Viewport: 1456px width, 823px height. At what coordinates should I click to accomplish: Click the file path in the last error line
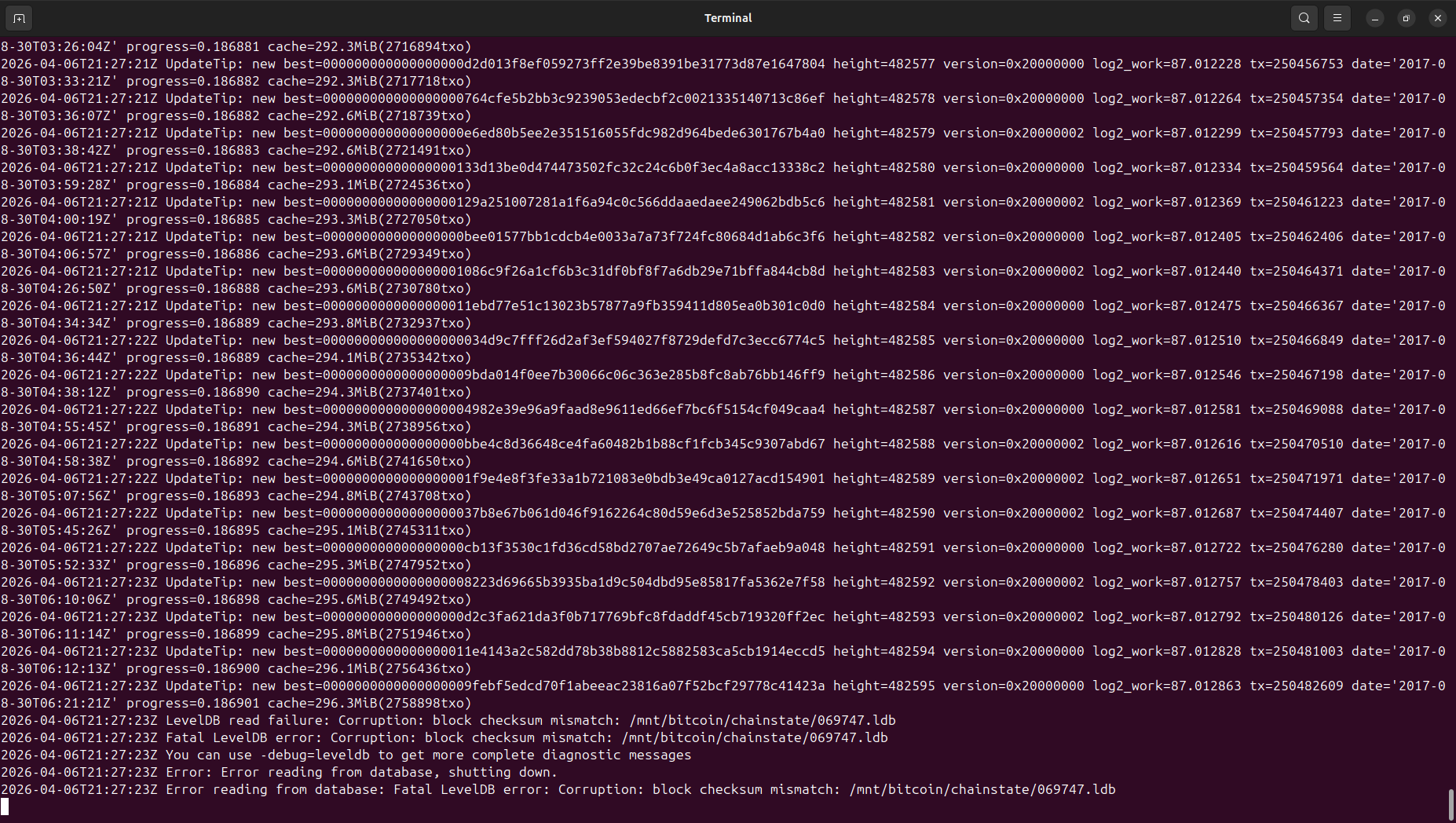(x=982, y=789)
